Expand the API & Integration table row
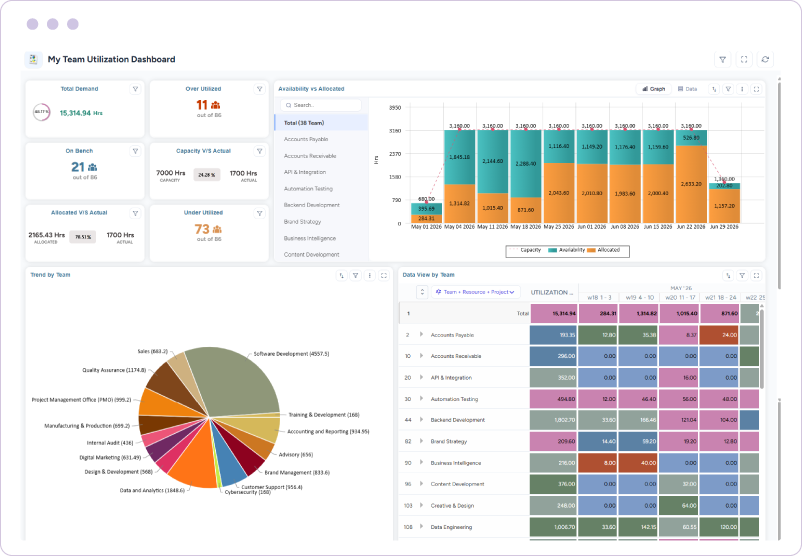This screenshot has height=556, width=802. [421, 377]
